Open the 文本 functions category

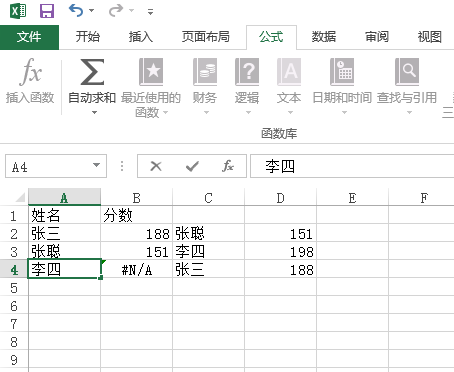(x=289, y=87)
